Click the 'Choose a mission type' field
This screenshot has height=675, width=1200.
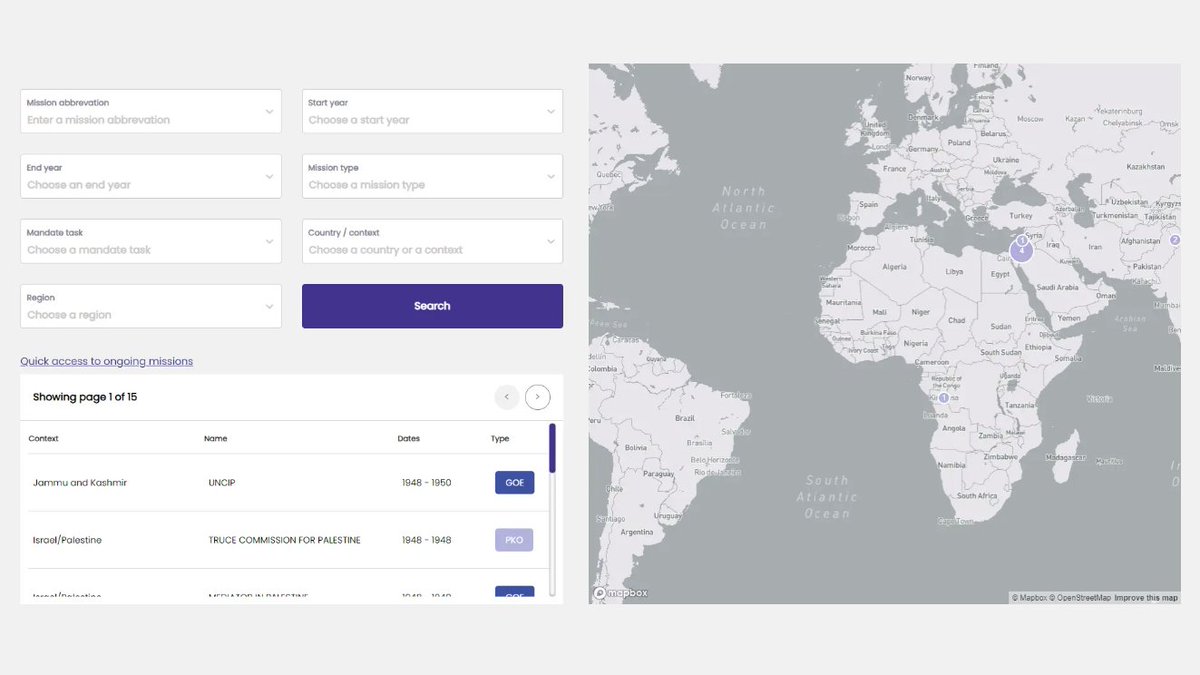coord(432,177)
